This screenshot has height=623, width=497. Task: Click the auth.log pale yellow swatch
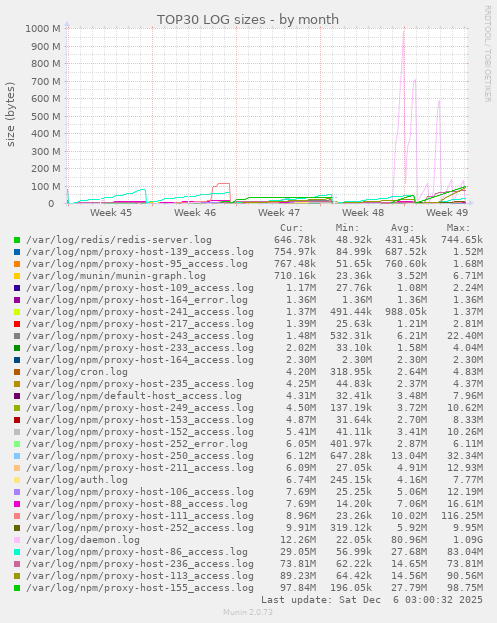[x=17, y=480]
